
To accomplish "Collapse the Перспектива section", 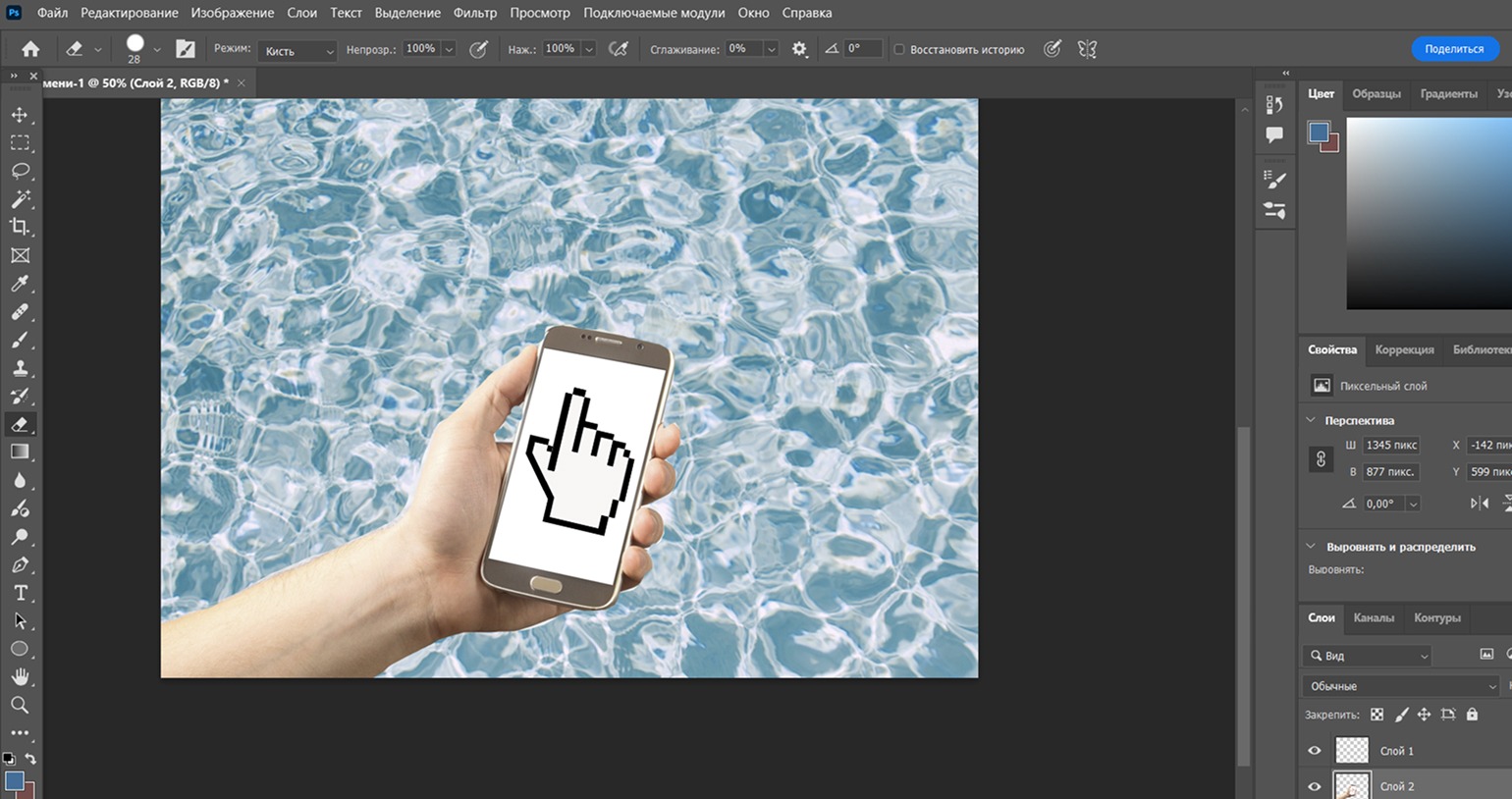I will (x=1311, y=420).
